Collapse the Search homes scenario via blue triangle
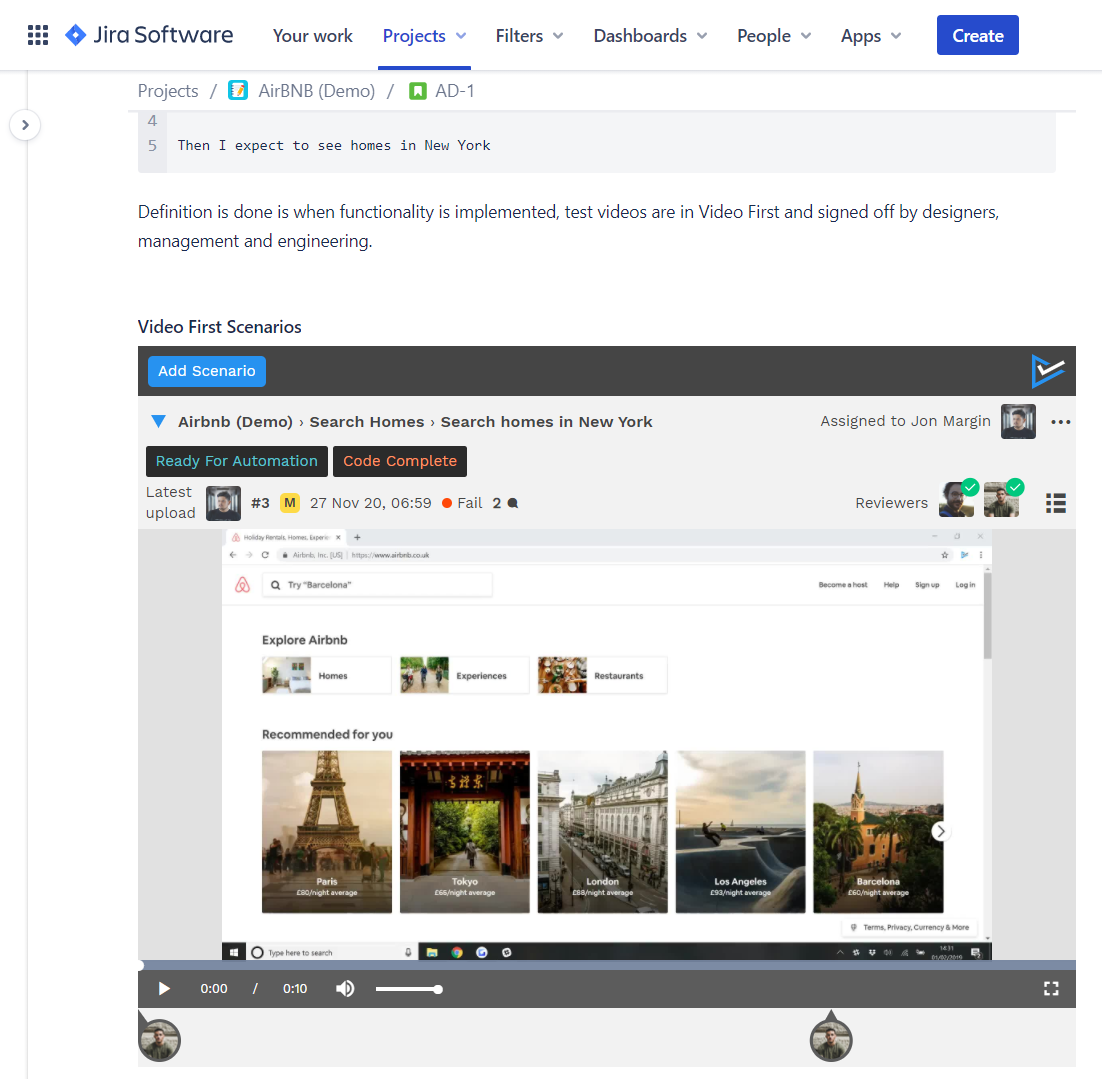The width and height of the screenshot is (1102, 1079). click(x=158, y=421)
